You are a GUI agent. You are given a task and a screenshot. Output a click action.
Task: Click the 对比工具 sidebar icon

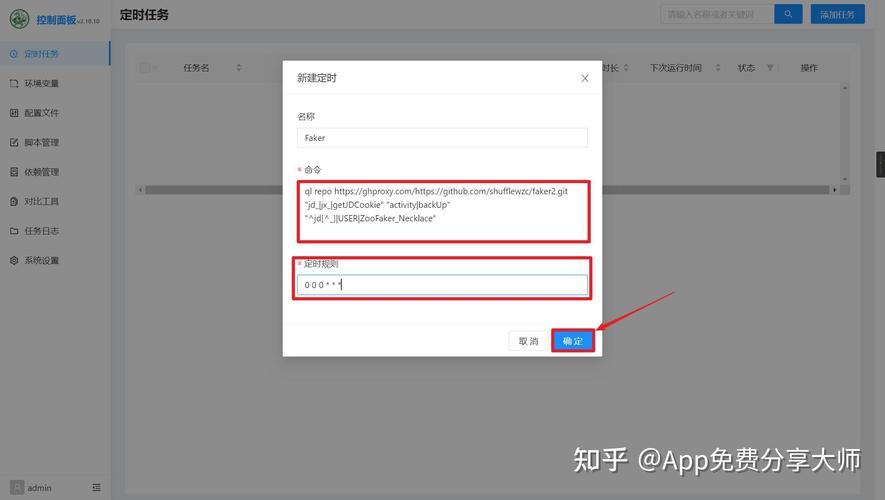(14, 201)
